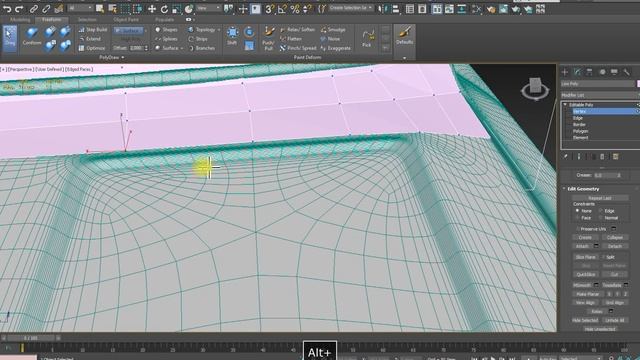640x360 pixels.
Task: Select the Smudge brush
Action: (333, 30)
